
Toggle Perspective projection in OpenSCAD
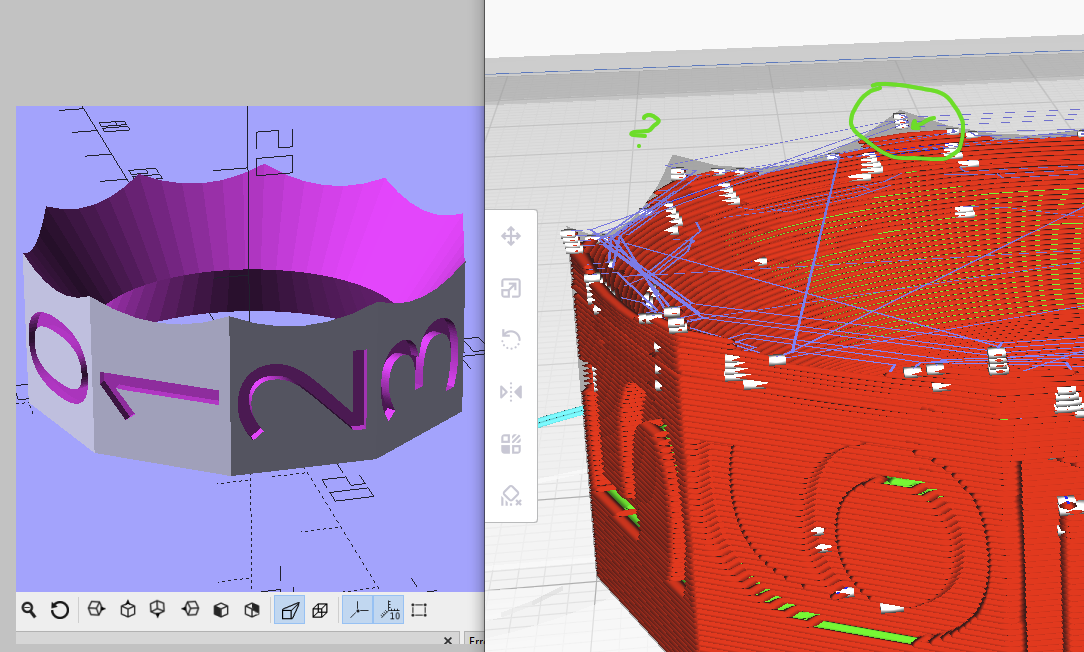click(x=290, y=610)
